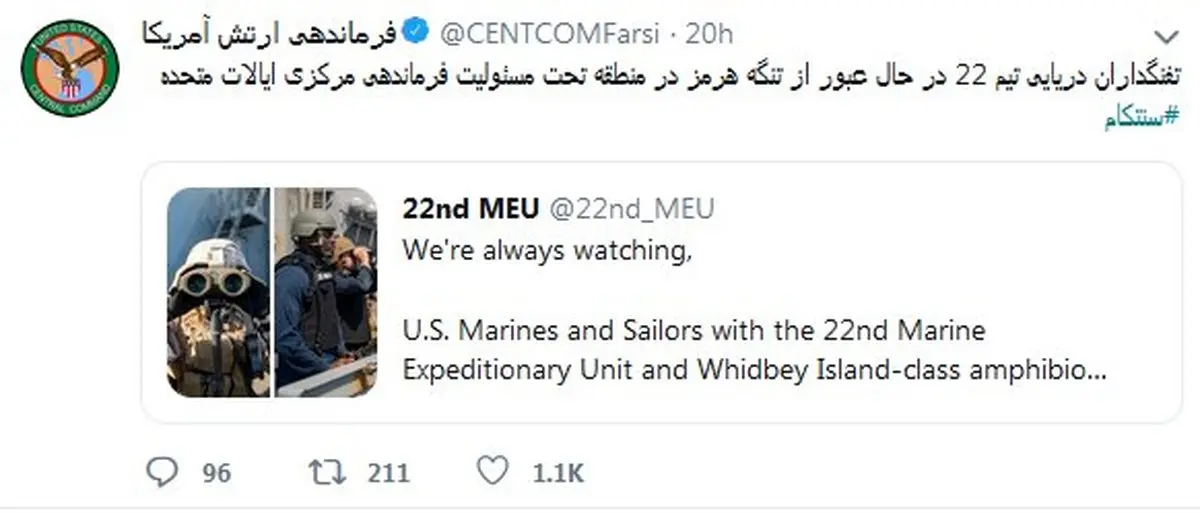Click the retweet arrows icon
This screenshot has width=1200, height=513.
tap(327, 472)
